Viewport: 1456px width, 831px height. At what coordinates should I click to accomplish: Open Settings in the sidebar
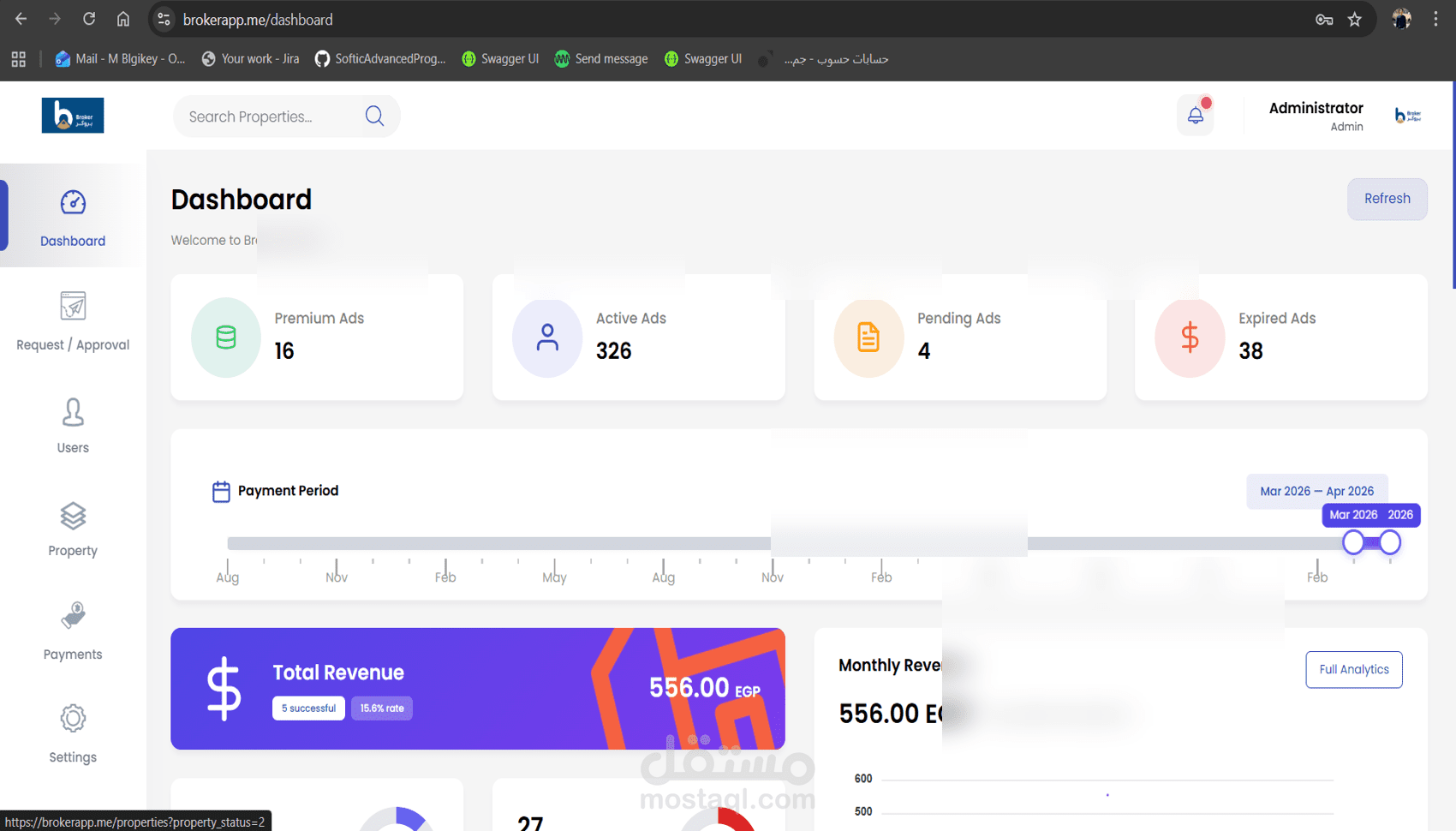(73, 735)
